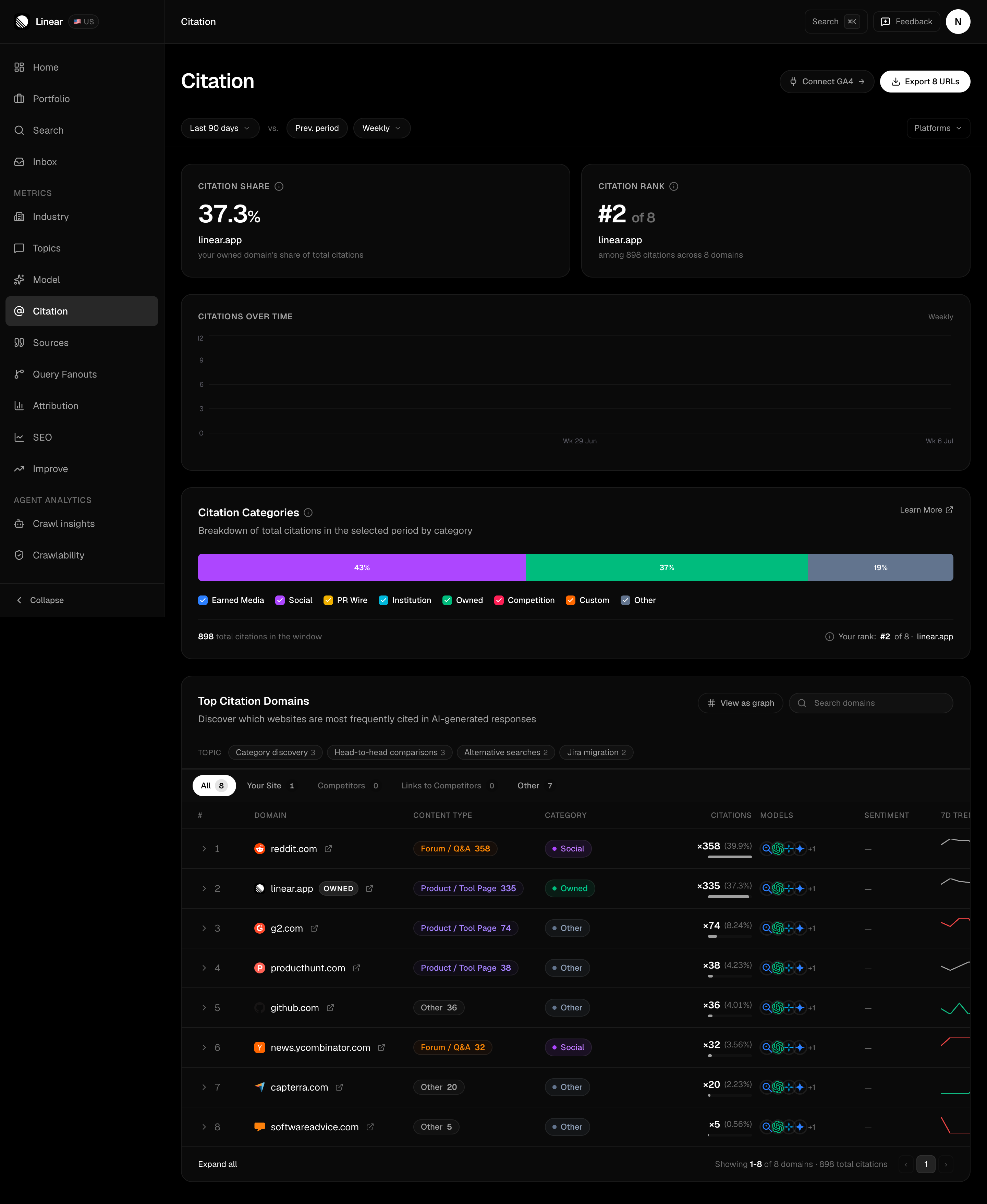Click the info icon beside Citation Share
The width and height of the screenshot is (987, 1204).
tap(279, 186)
